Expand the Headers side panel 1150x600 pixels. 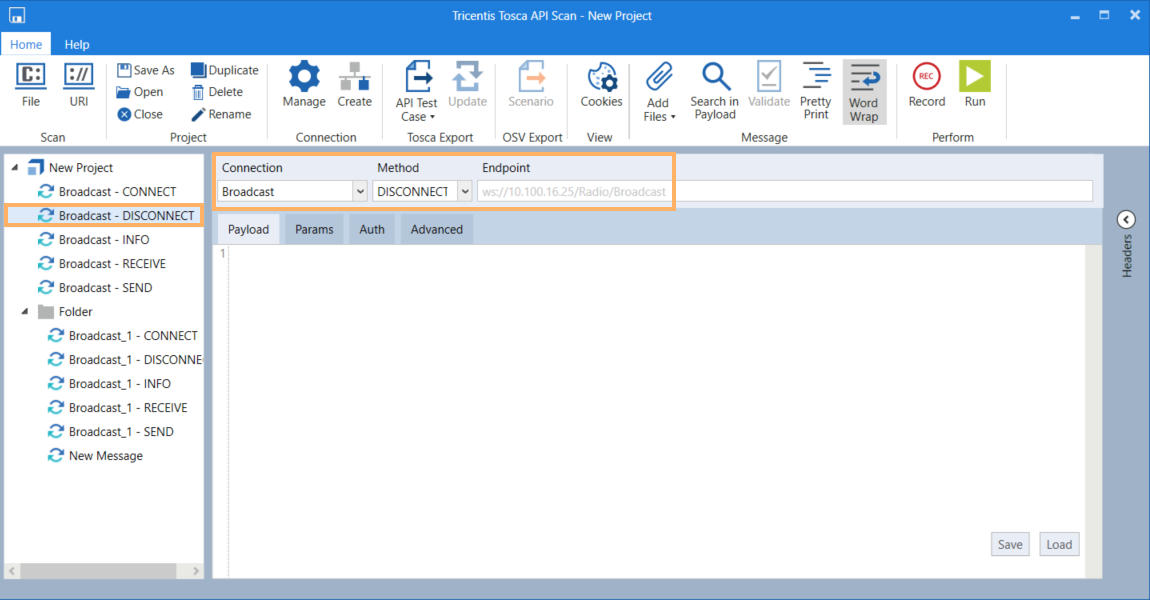pyautogui.click(x=1126, y=220)
